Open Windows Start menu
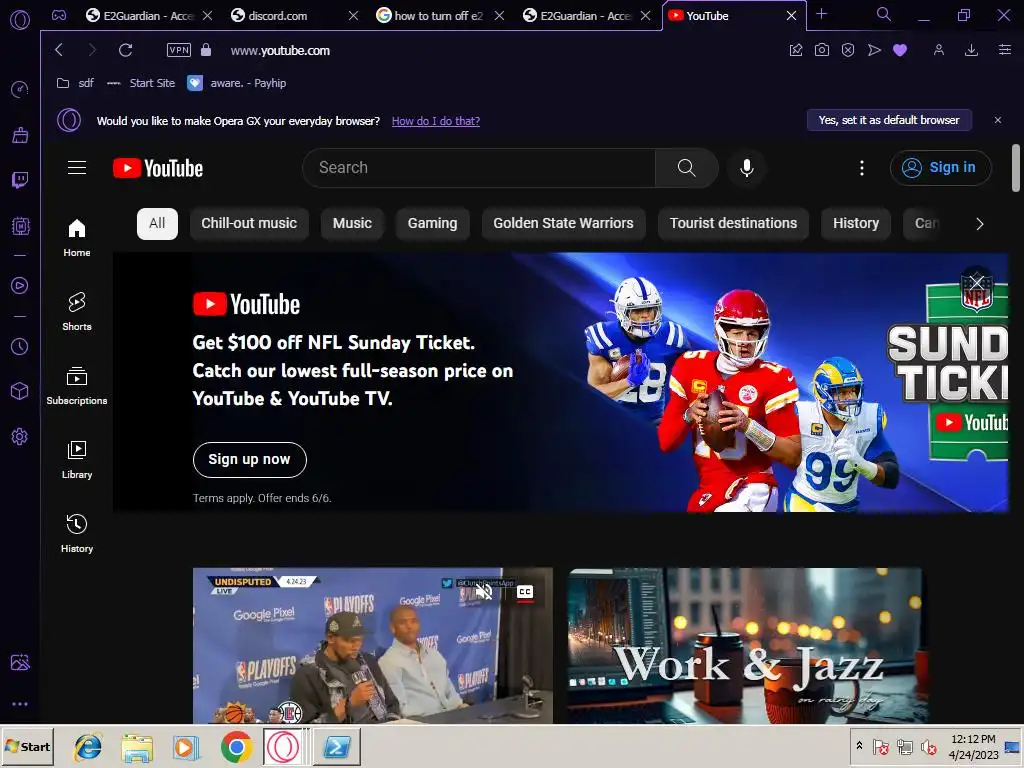 [x=27, y=746]
